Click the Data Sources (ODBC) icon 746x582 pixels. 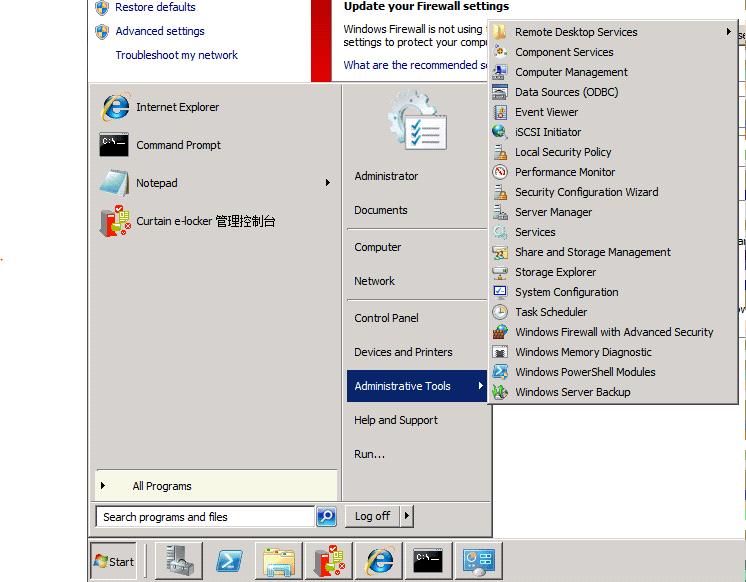tap(500, 92)
